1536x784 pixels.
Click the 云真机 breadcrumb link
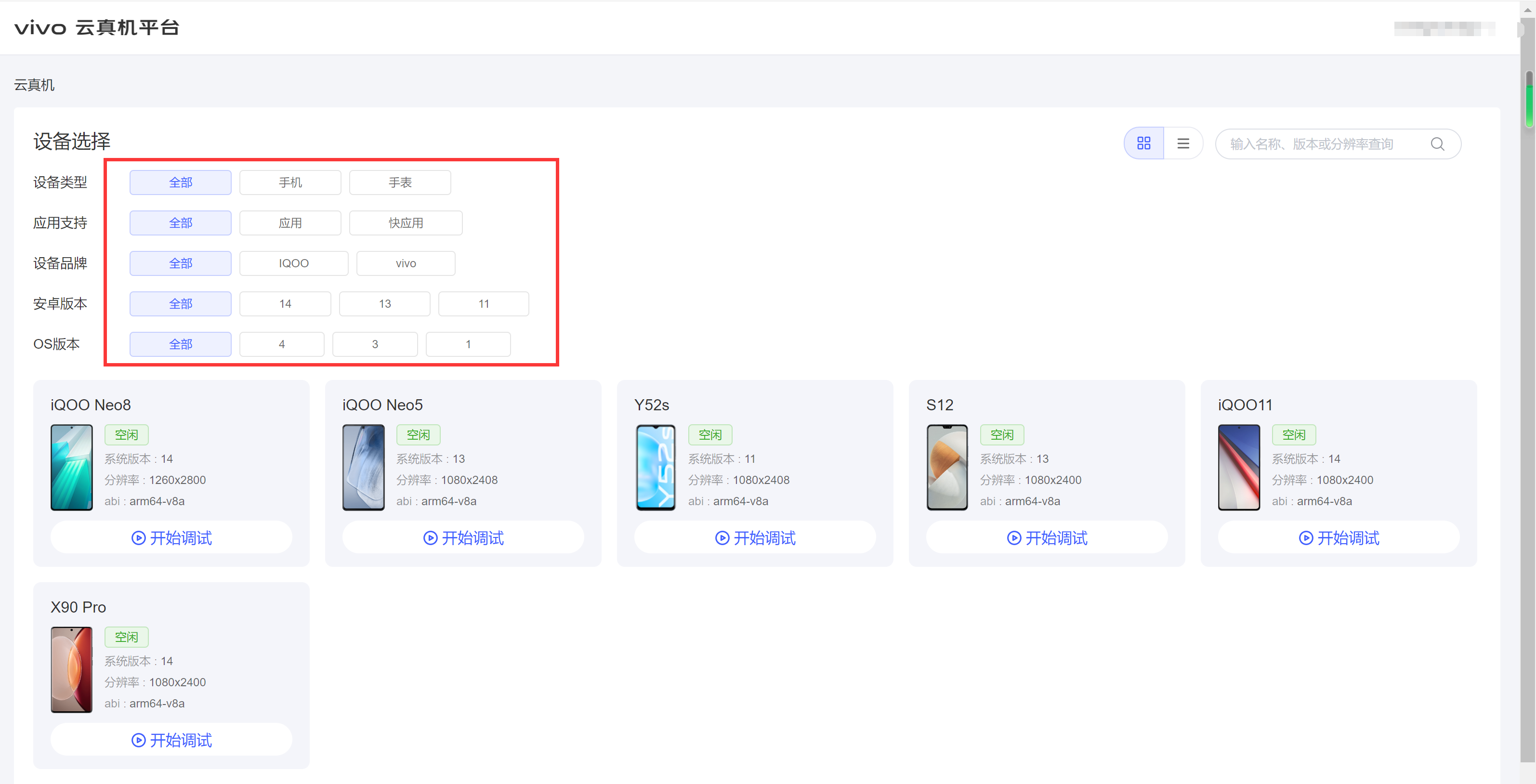tap(34, 85)
